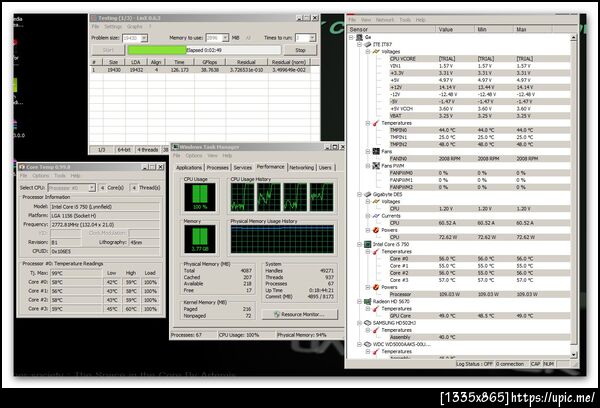Click the Value column header in sensor window

point(455,29)
